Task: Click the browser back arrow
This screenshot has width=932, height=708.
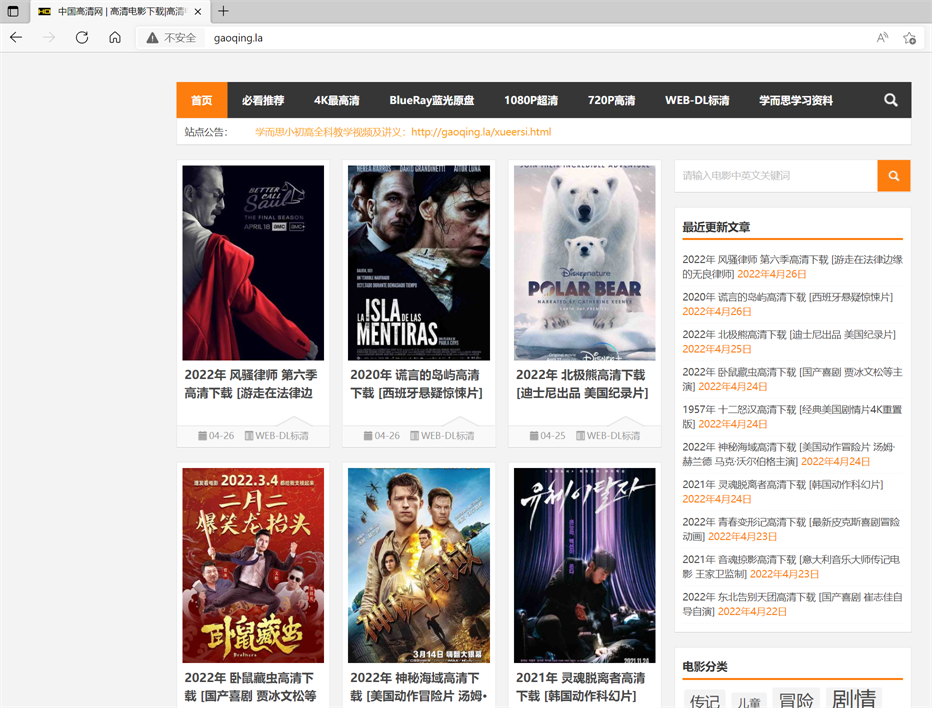Action: coord(16,37)
